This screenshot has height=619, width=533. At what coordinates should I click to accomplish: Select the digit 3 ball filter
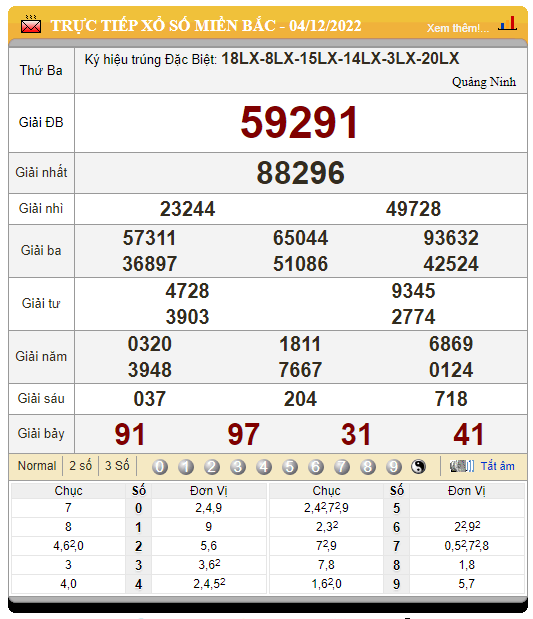point(238,467)
